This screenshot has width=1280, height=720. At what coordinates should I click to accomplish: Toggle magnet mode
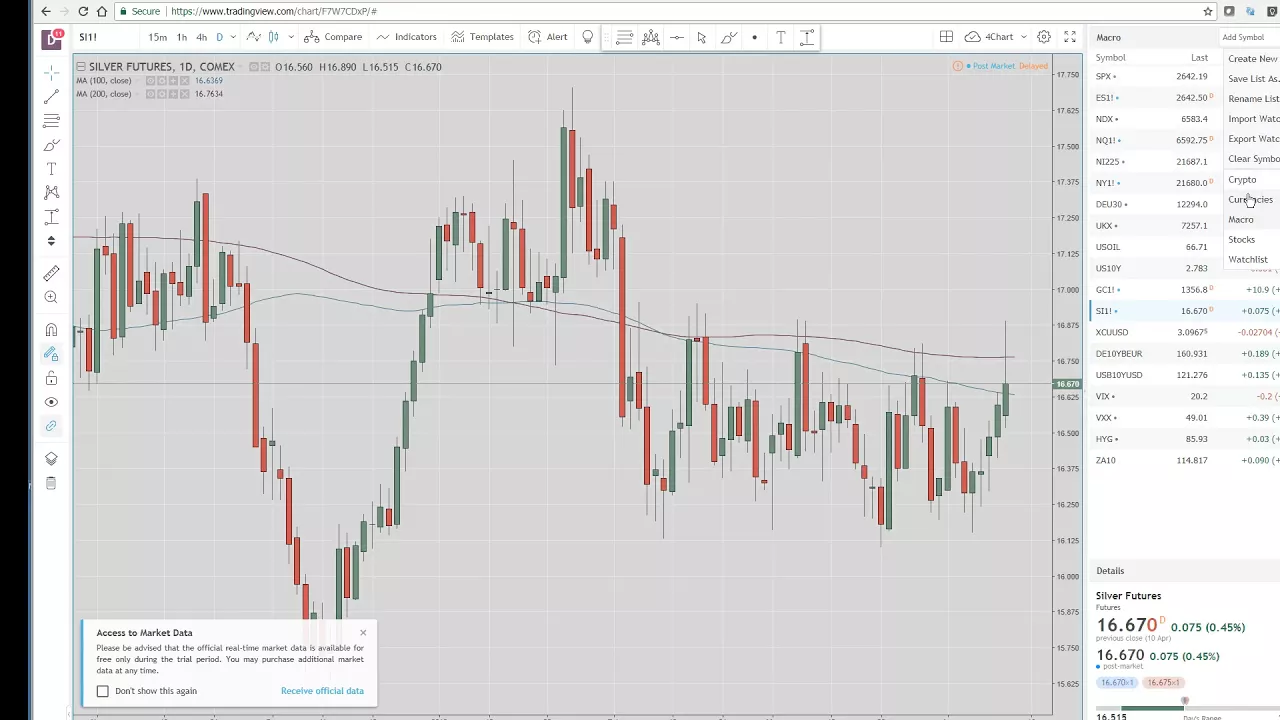point(51,330)
